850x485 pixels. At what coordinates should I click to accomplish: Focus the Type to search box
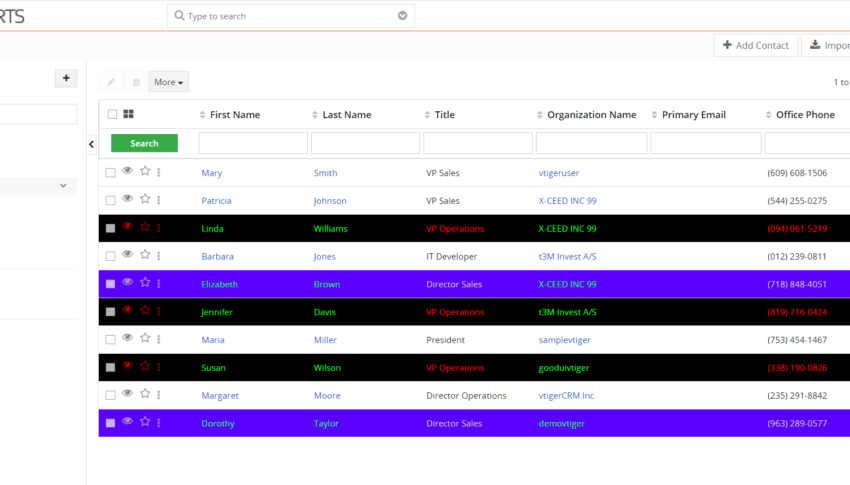tap(291, 16)
